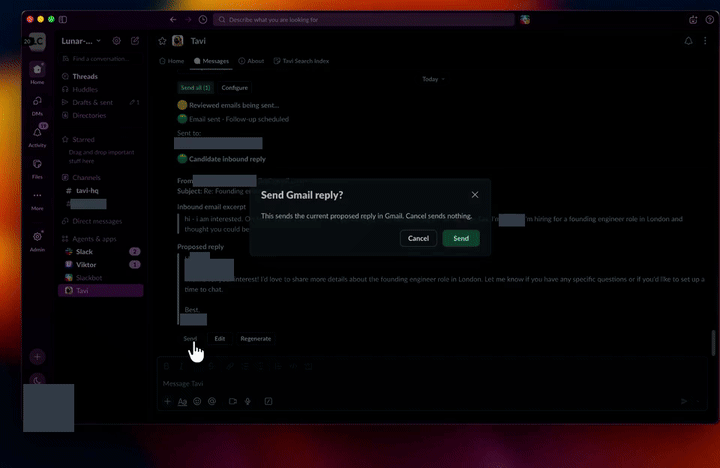
Task: Toggle the Aa formatting toolbar in composer
Action: [182, 401]
